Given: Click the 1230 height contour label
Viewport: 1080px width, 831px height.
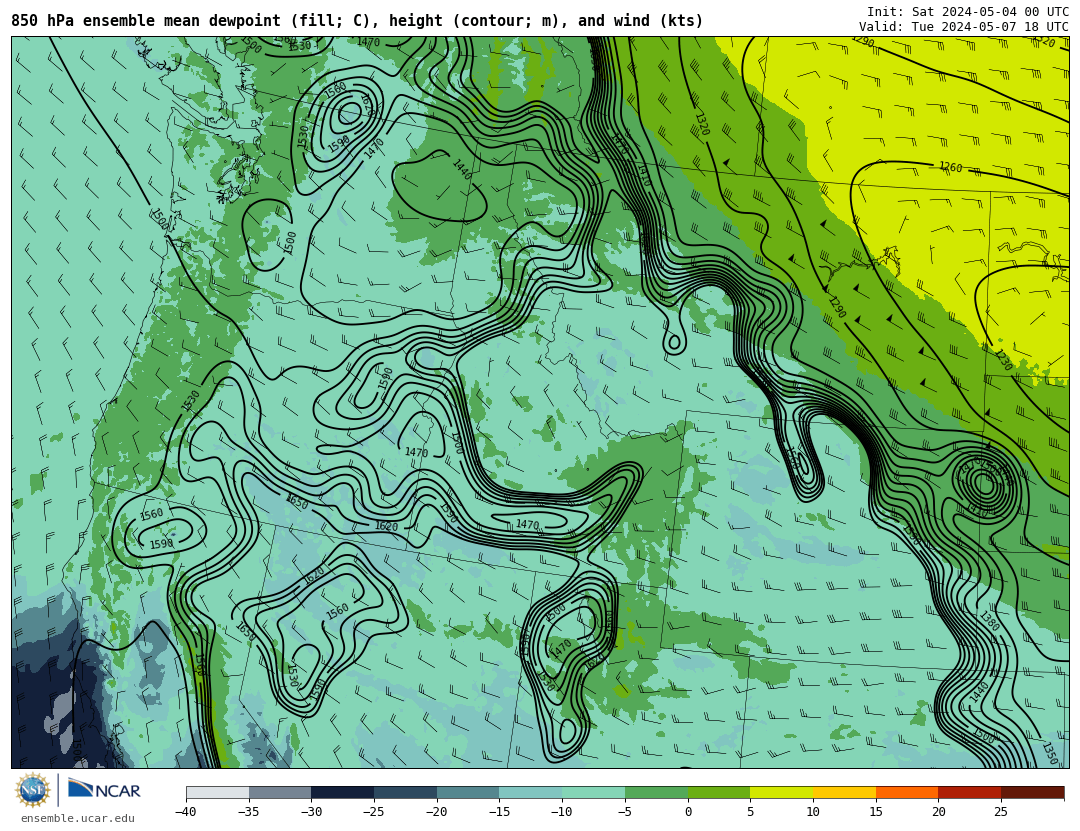Looking at the screenshot, I should click(x=1004, y=360).
